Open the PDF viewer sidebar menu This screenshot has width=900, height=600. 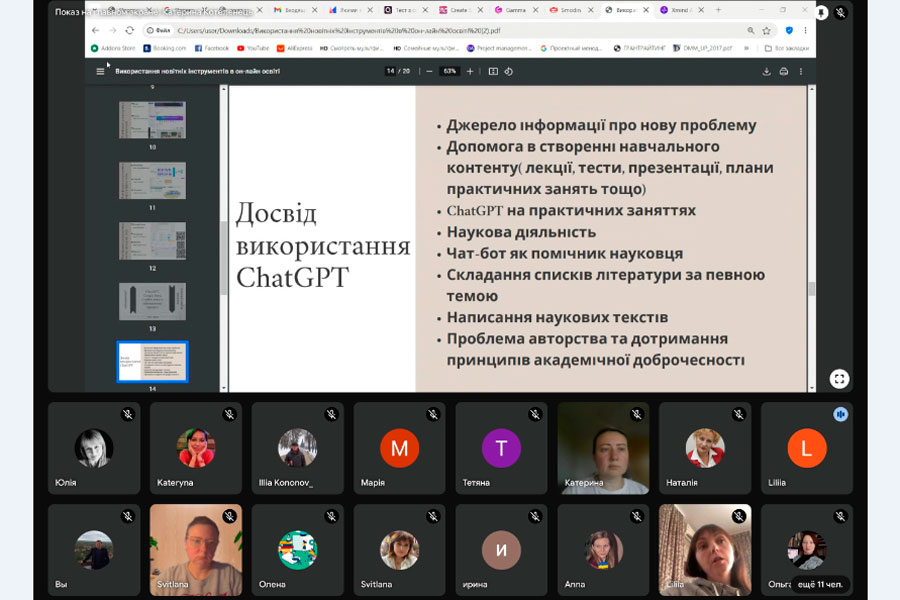(x=100, y=71)
